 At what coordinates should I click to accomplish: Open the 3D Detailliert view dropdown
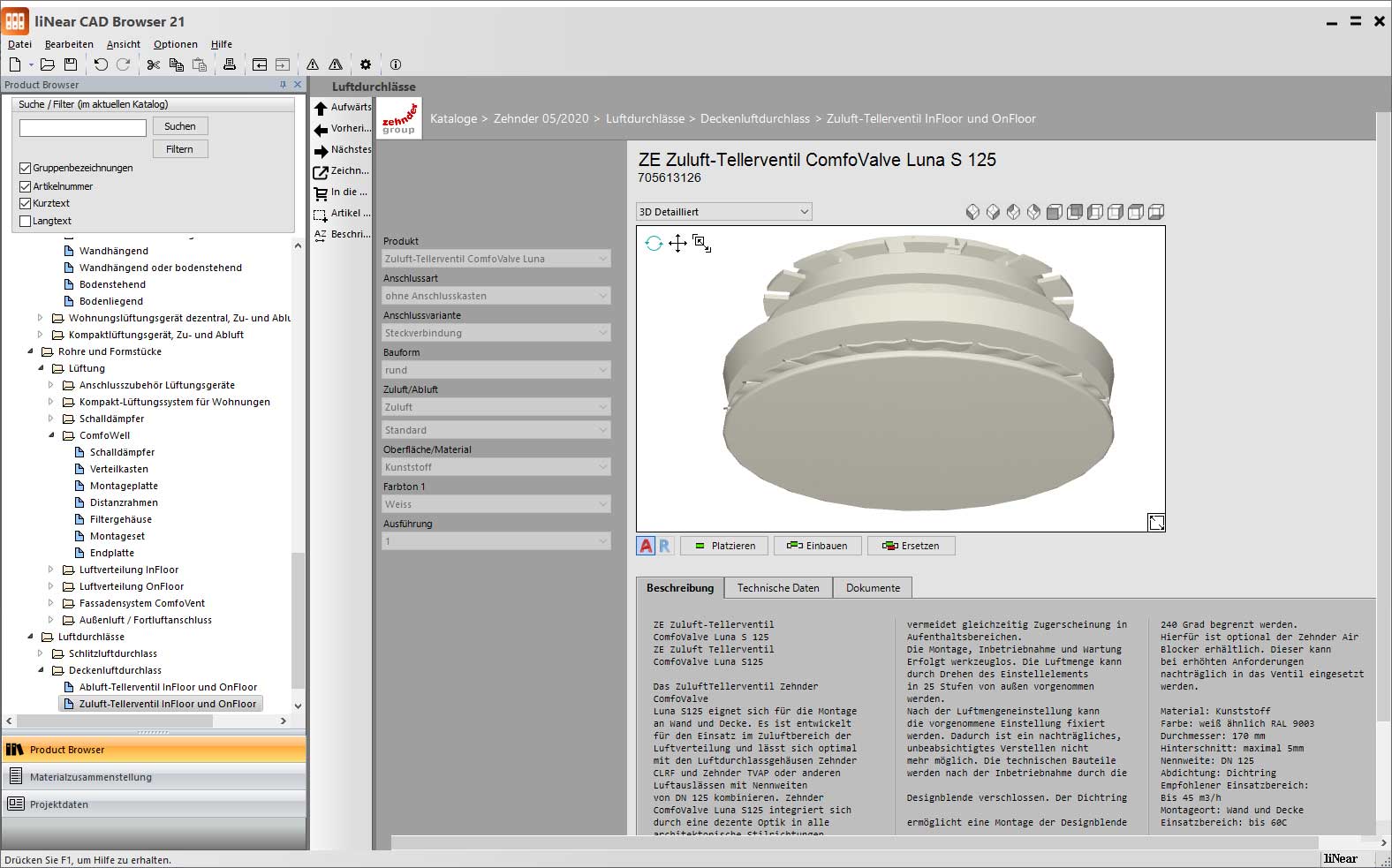723,212
